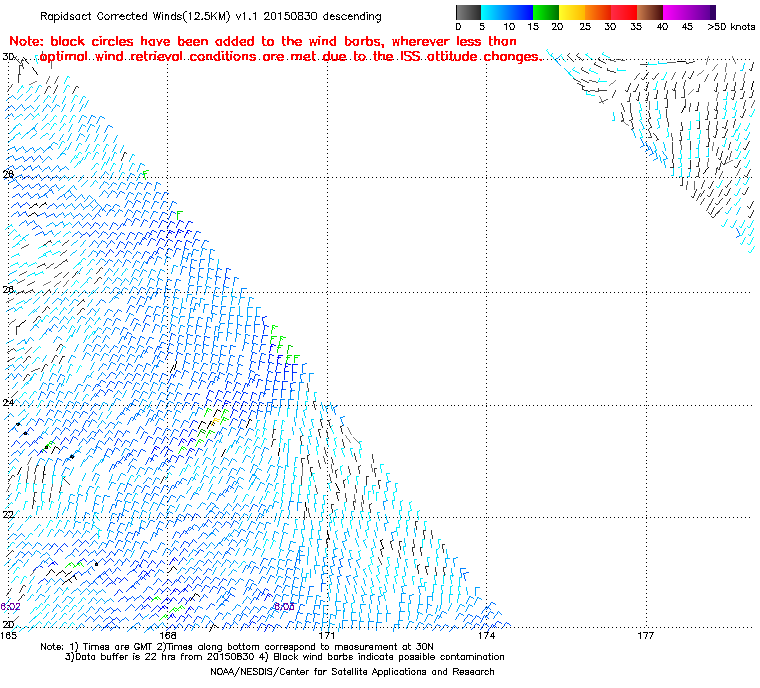The width and height of the screenshot is (760, 688).
Task: Click the latitude label 24
Action: tap(8, 402)
